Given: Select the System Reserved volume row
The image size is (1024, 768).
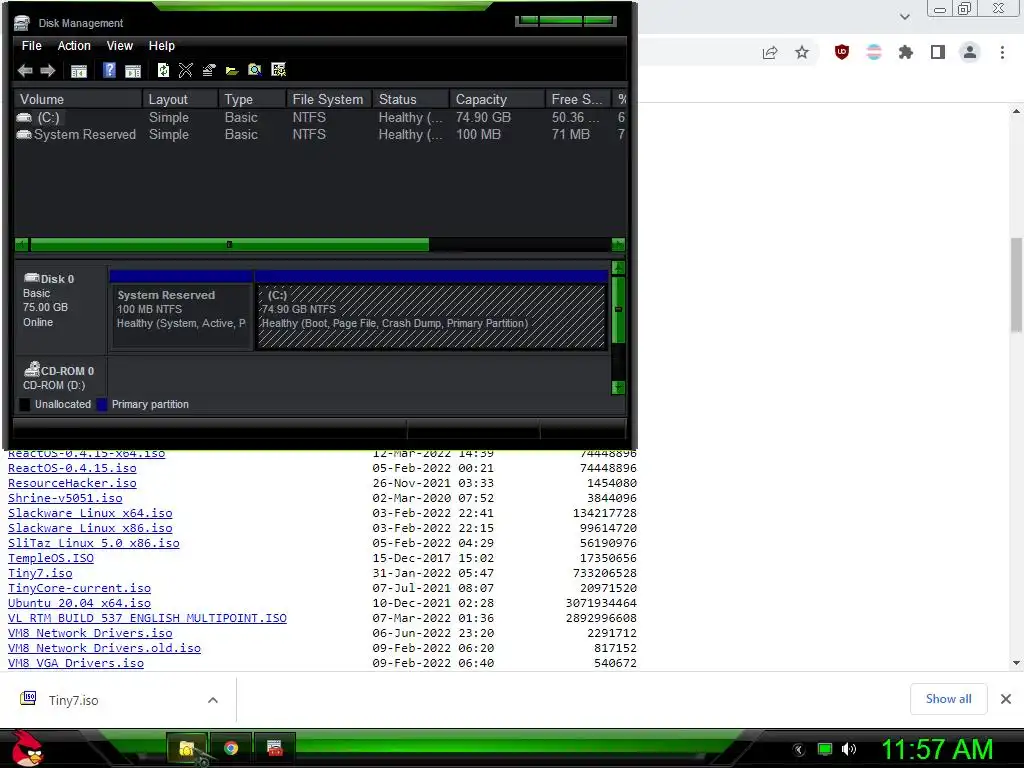Looking at the screenshot, I should pyautogui.click(x=320, y=135).
